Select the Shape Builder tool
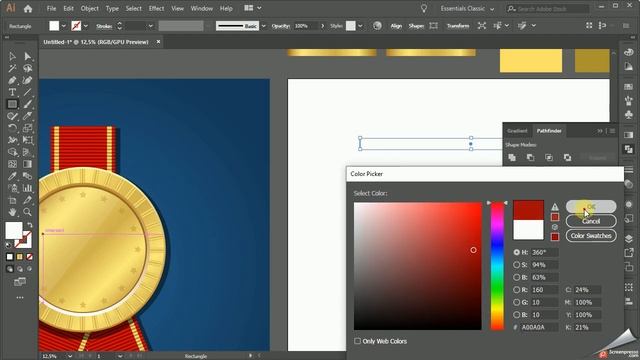Image resolution: width=640 pixels, height=360 pixels. click(12, 152)
